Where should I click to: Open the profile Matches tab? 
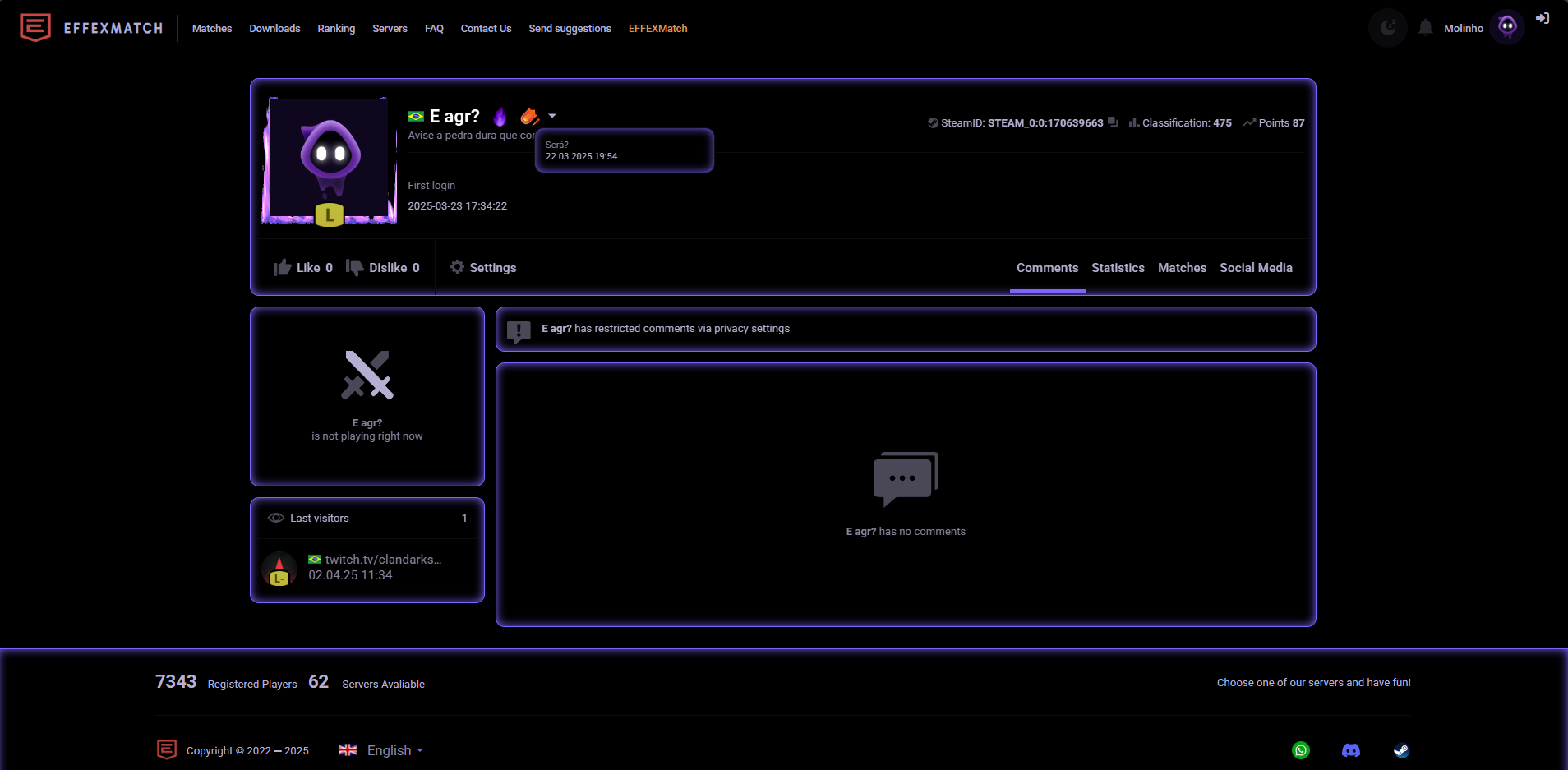pos(1182,268)
